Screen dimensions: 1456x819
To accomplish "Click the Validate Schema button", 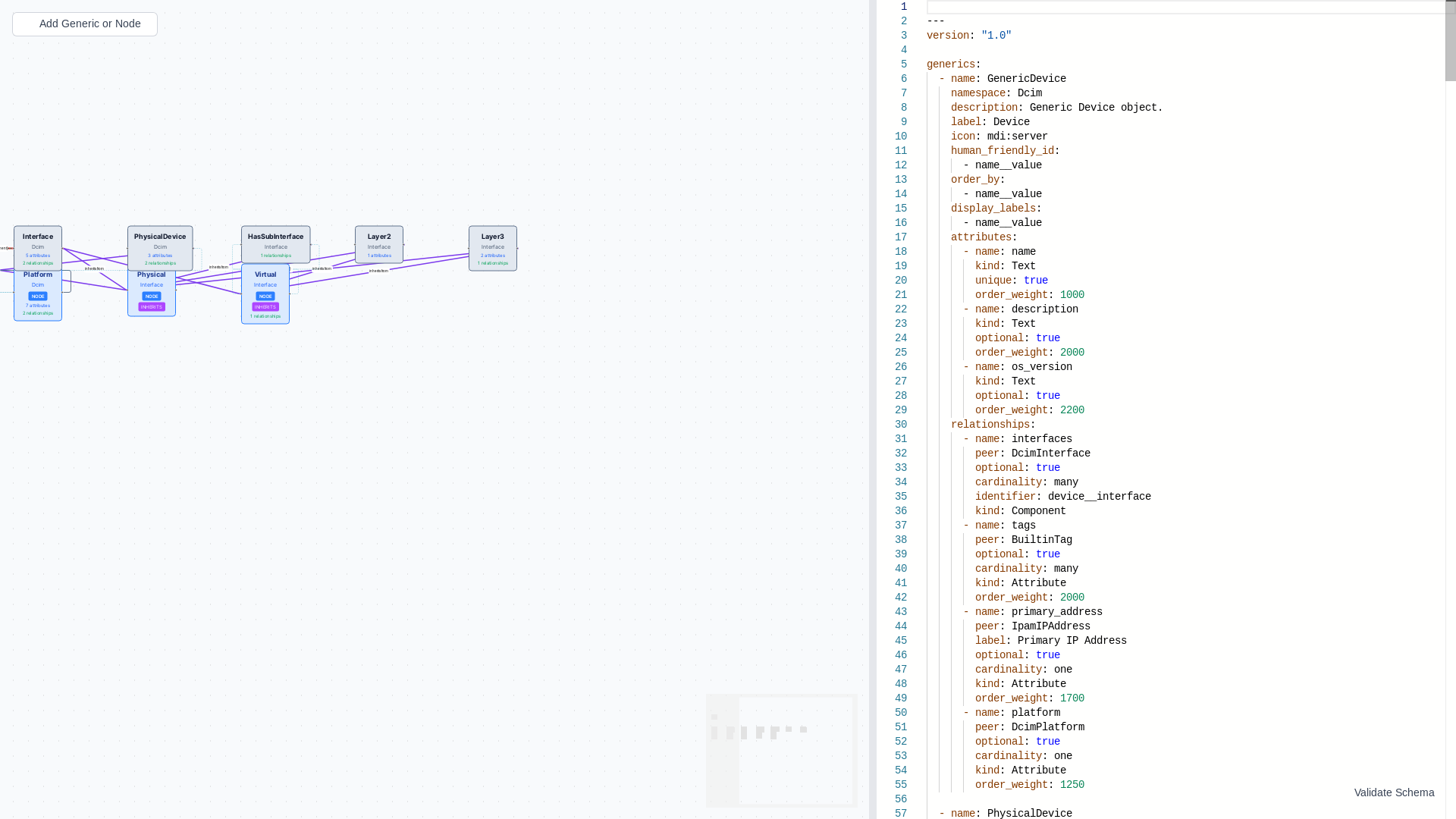I will 1394,792.
